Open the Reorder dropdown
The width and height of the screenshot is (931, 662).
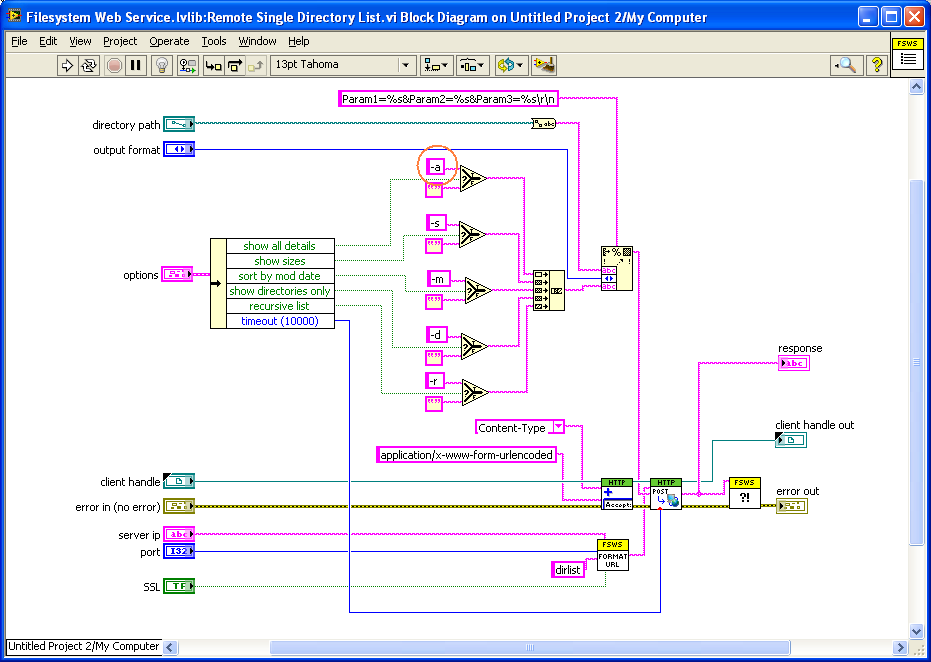(510, 65)
